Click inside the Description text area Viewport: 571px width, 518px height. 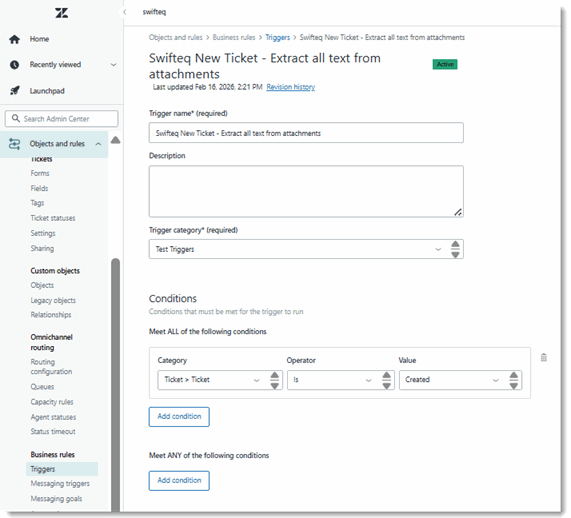point(306,191)
